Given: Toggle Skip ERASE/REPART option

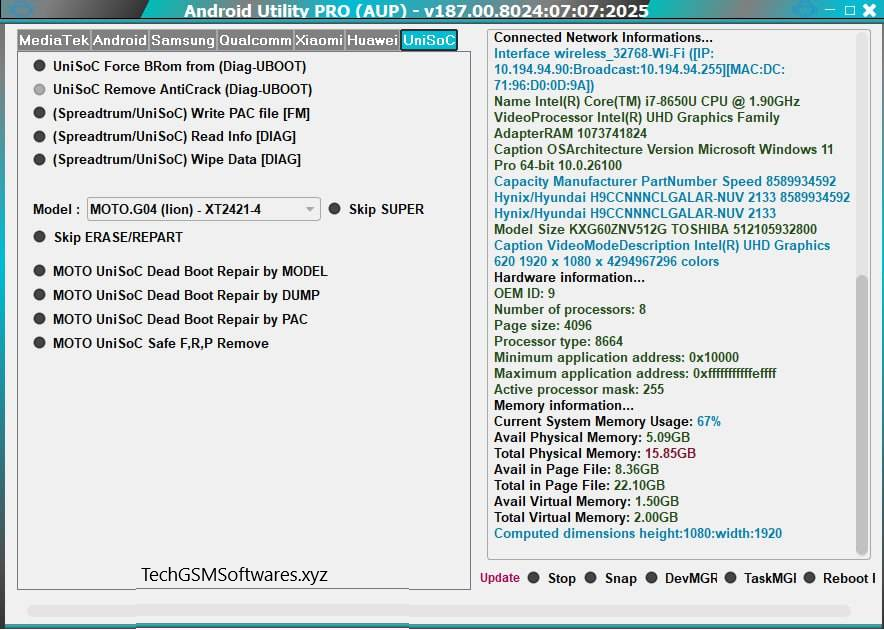Looking at the screenshot, I should point(108,237).
